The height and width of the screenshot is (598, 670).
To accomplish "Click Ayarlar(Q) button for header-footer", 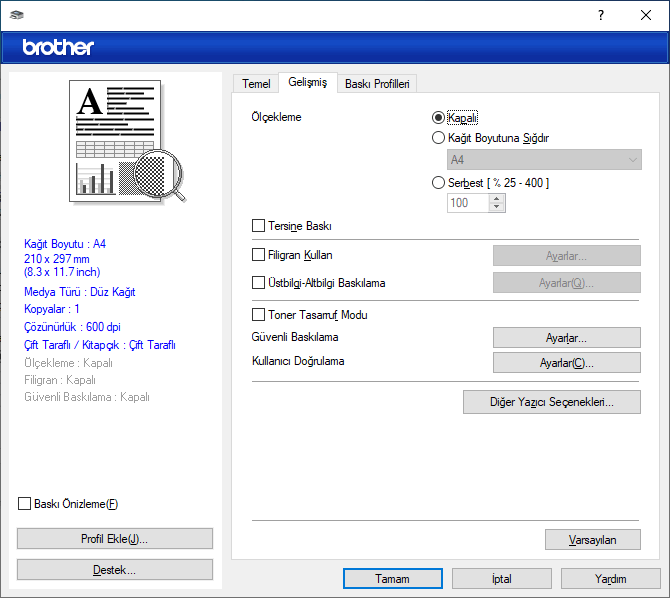I will (567, 283).
